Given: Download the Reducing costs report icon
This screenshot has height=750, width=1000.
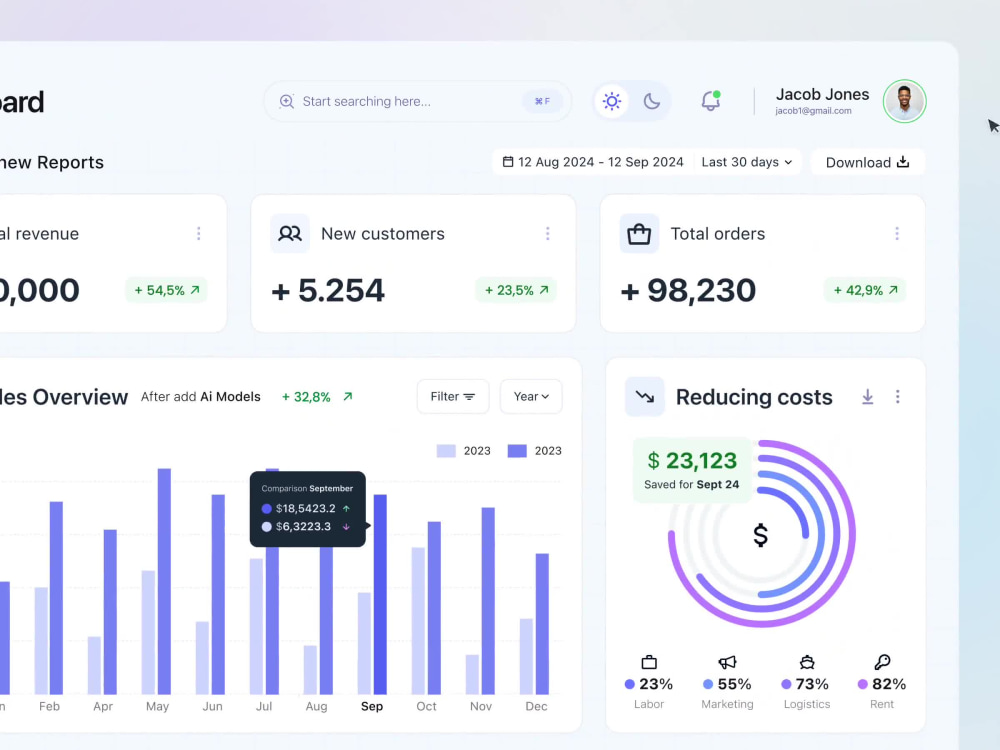Looking at the screenshot, I should [x=867, y=397].
